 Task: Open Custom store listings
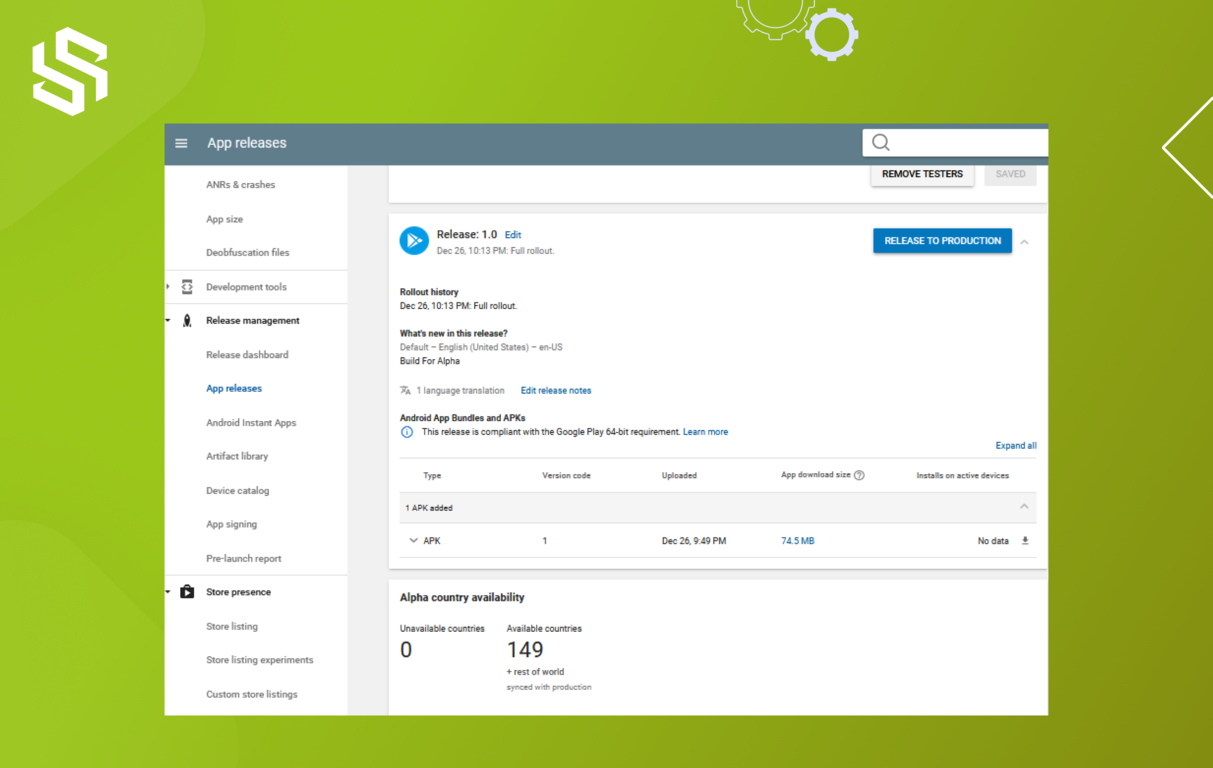251,694
